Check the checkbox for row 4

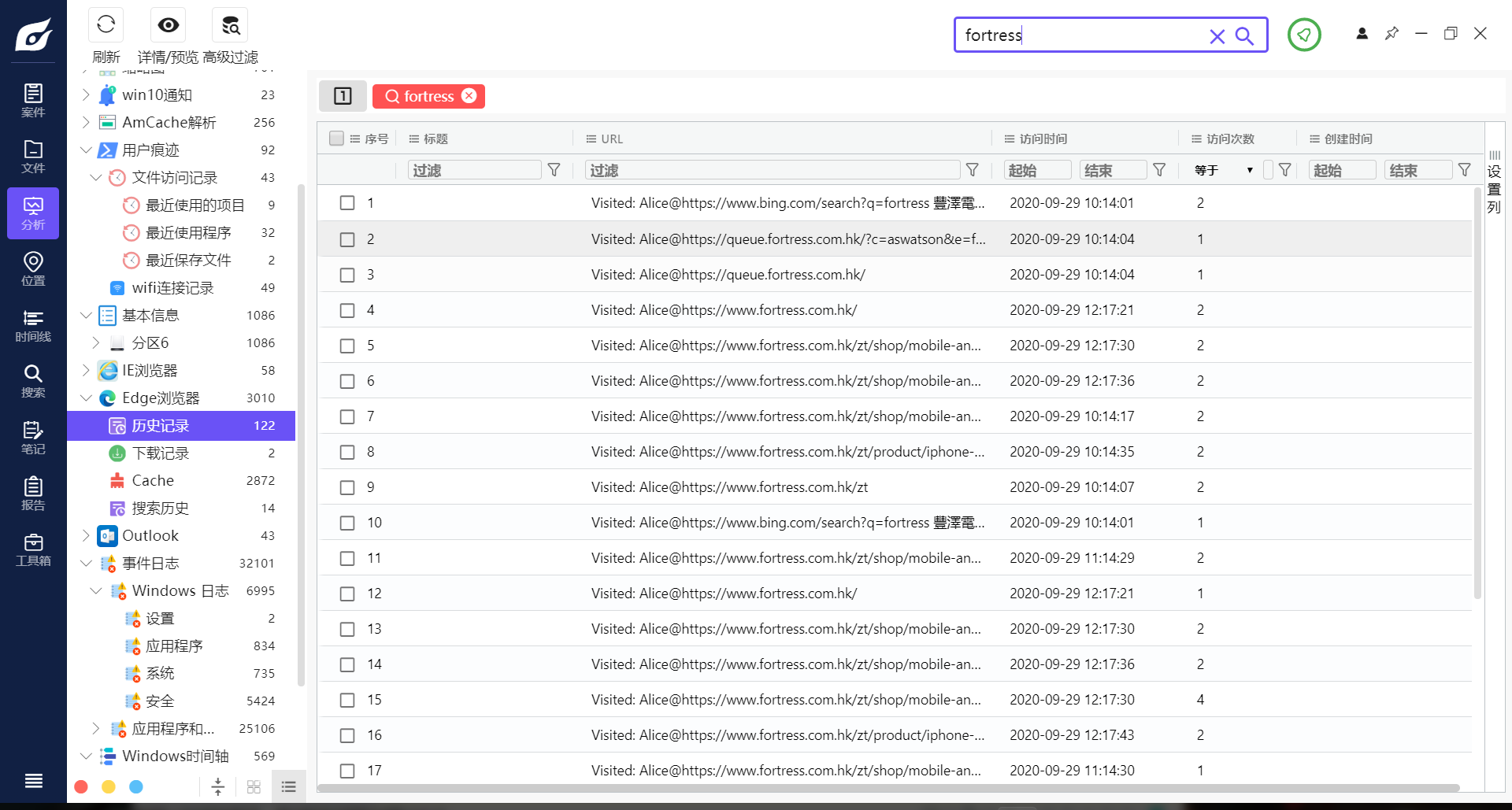click(x=347, y=310)
